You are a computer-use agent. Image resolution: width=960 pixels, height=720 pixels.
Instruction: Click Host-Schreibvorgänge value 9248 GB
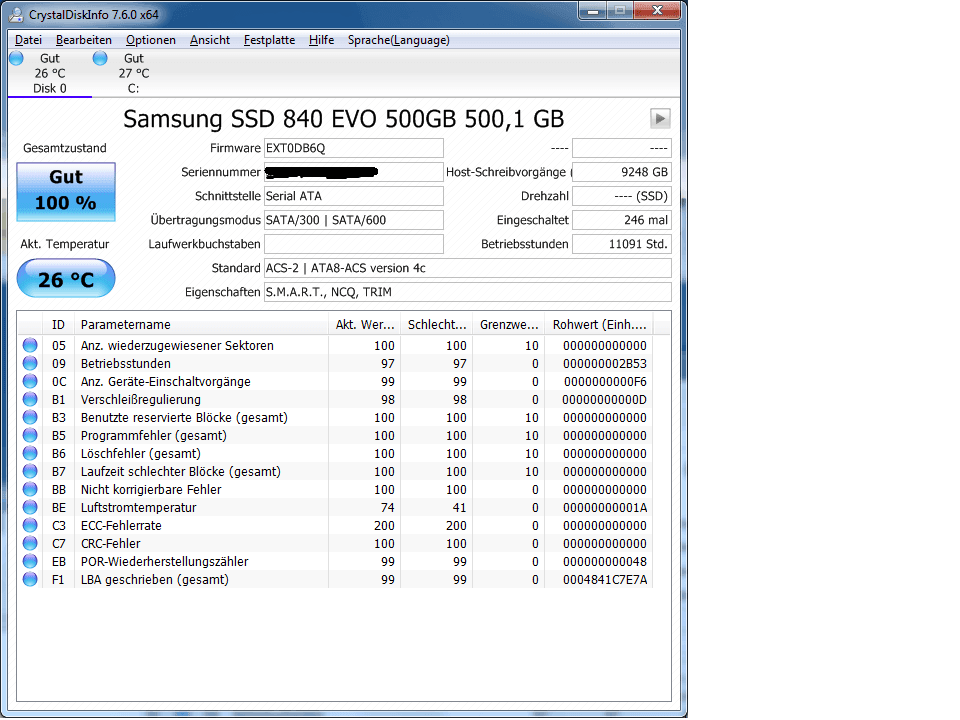[621, 172]
